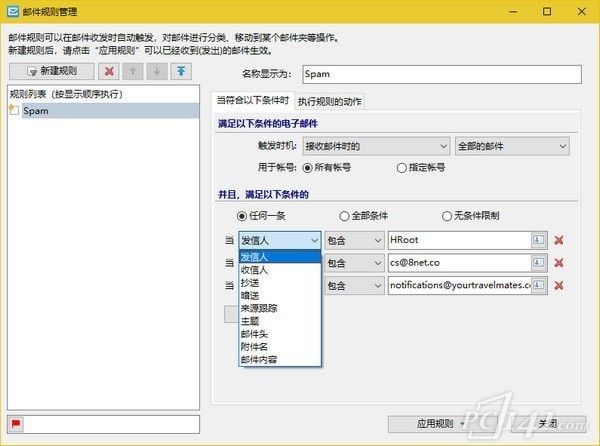Move the rule up with the up arrow icon
The width and height of the screenshot is (600, 446).
coord(133,71)
